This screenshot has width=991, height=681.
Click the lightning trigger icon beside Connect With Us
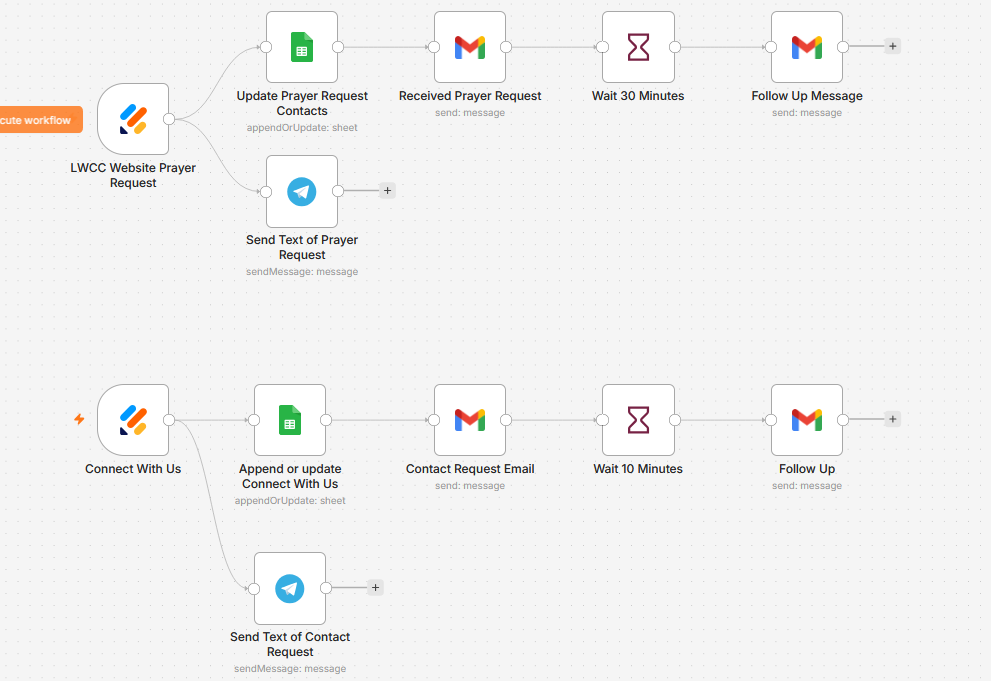pos(79,419)
